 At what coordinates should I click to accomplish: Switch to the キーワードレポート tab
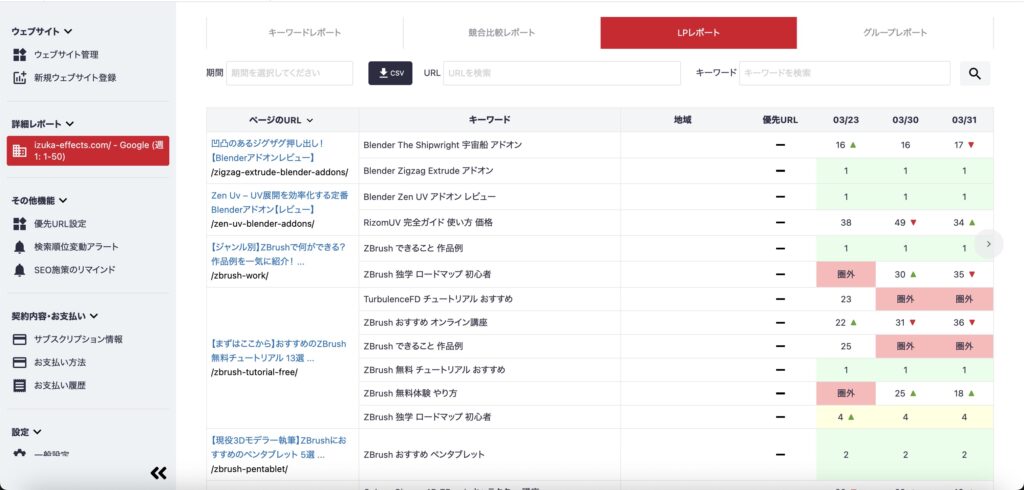point(305,33)
